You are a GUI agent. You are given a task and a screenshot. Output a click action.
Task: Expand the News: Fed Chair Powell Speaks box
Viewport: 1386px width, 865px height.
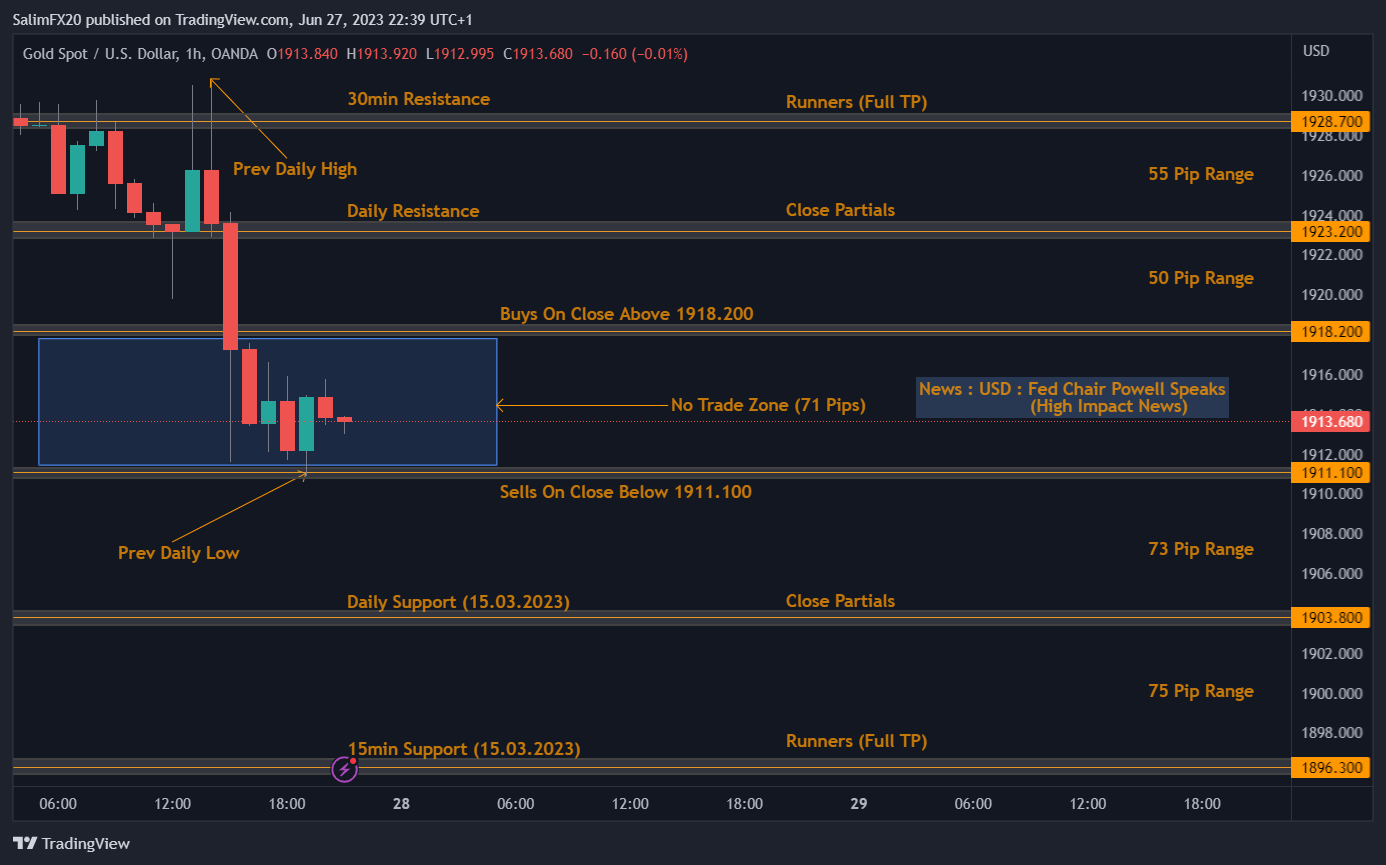pos(1071,397)
